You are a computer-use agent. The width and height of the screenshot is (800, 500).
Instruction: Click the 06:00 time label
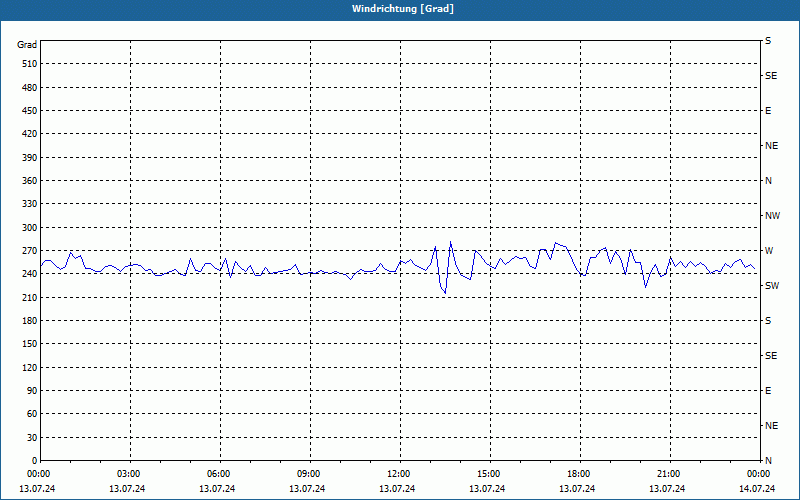coord(218,474)
